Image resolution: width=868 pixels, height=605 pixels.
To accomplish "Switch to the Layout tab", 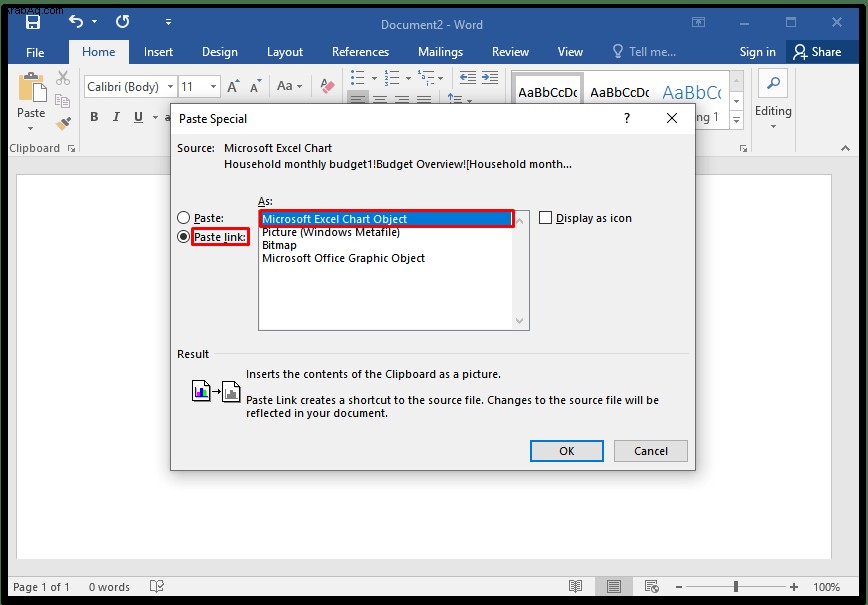I will tap(285, 52).
